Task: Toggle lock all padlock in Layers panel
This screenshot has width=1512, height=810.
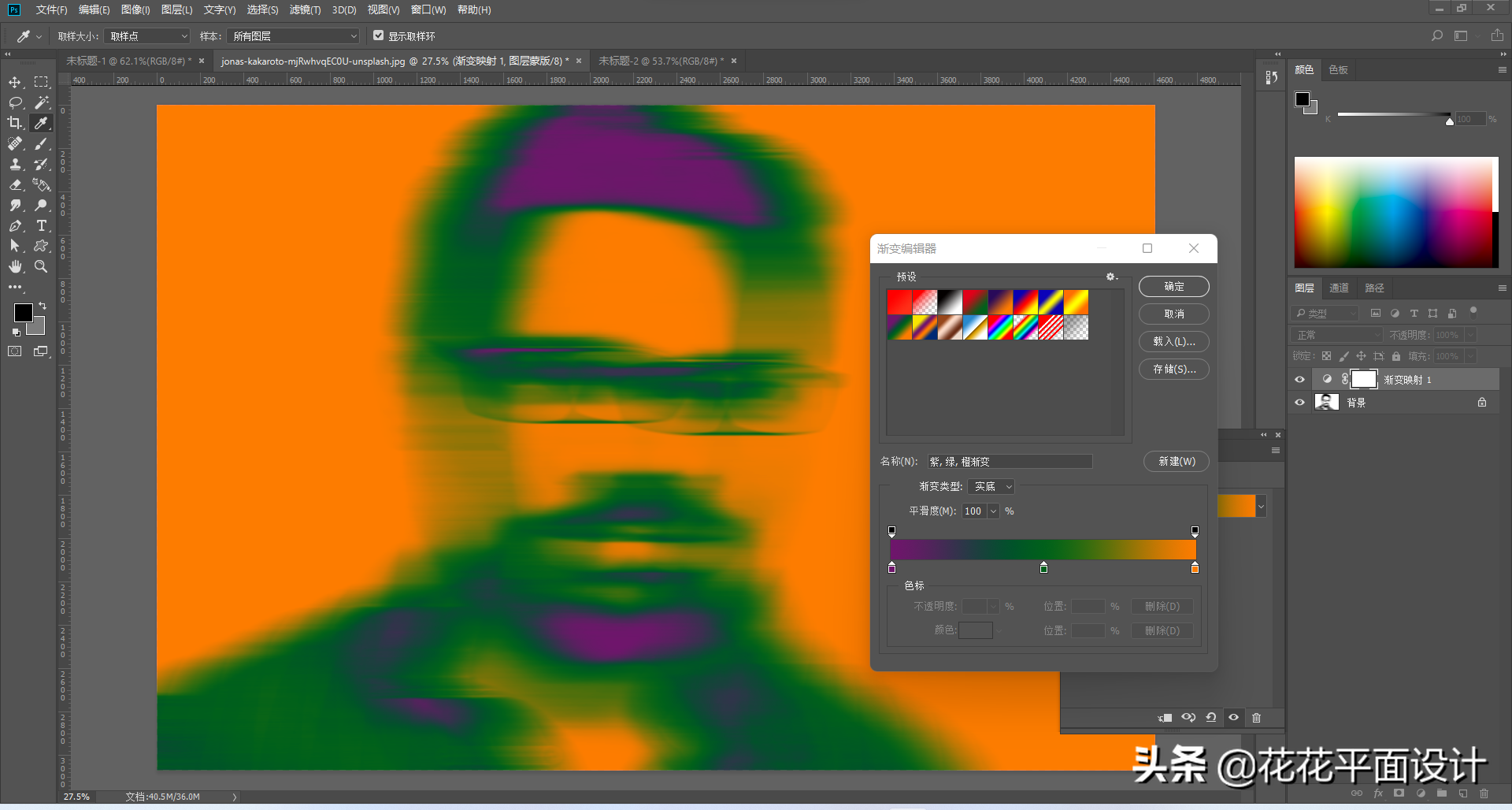Action: coord(1396,356)
